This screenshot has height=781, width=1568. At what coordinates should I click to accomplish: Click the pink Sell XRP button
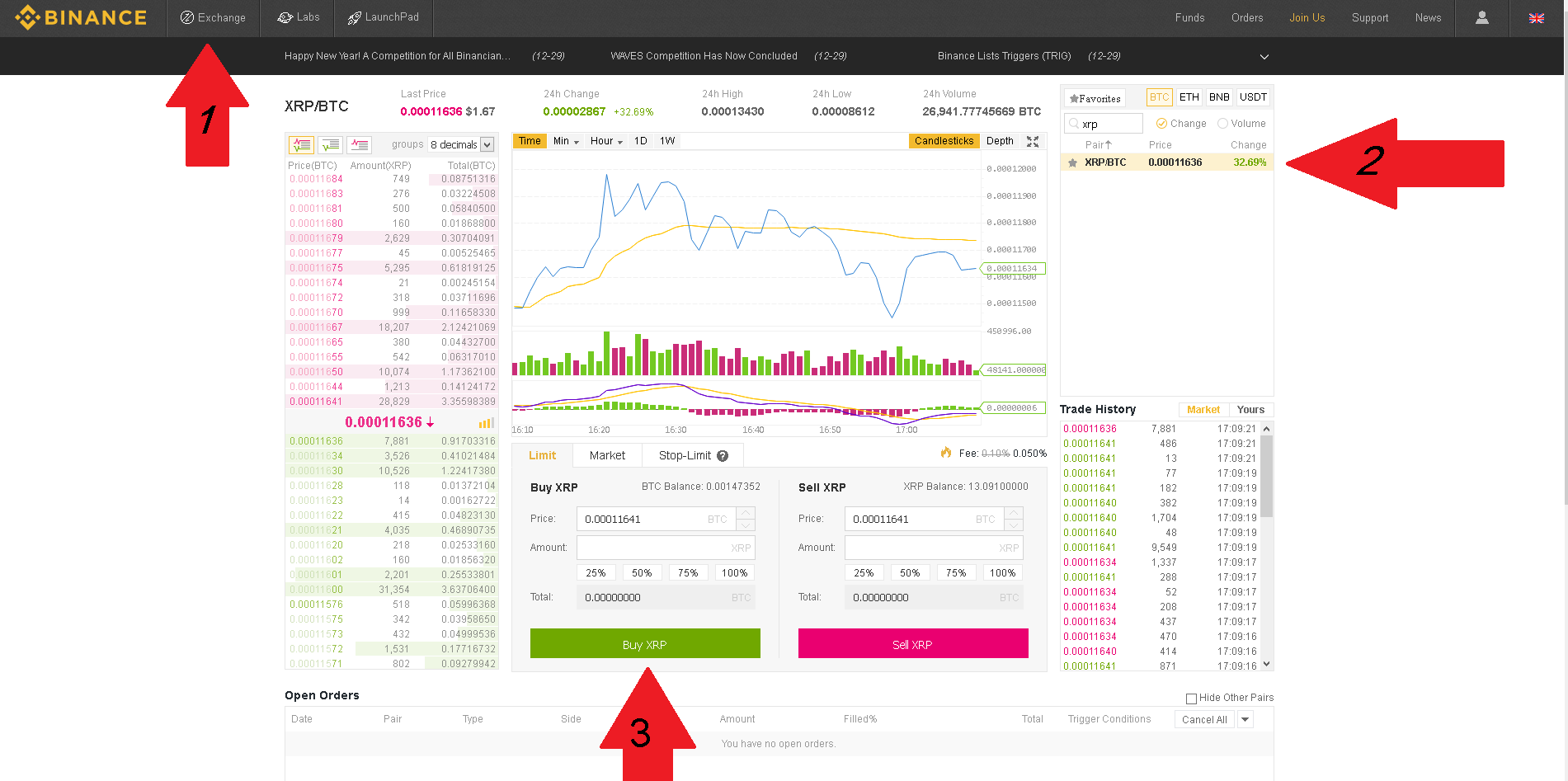click(x=913, y=644)
